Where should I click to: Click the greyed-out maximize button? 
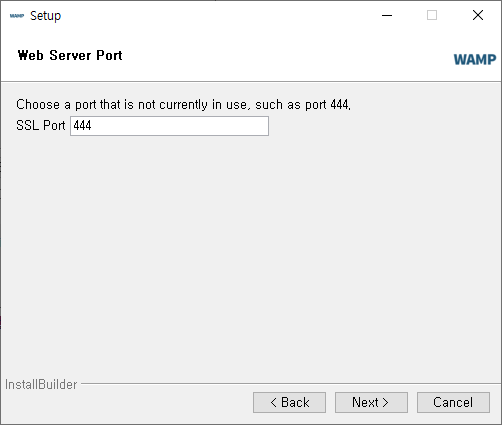432,15
